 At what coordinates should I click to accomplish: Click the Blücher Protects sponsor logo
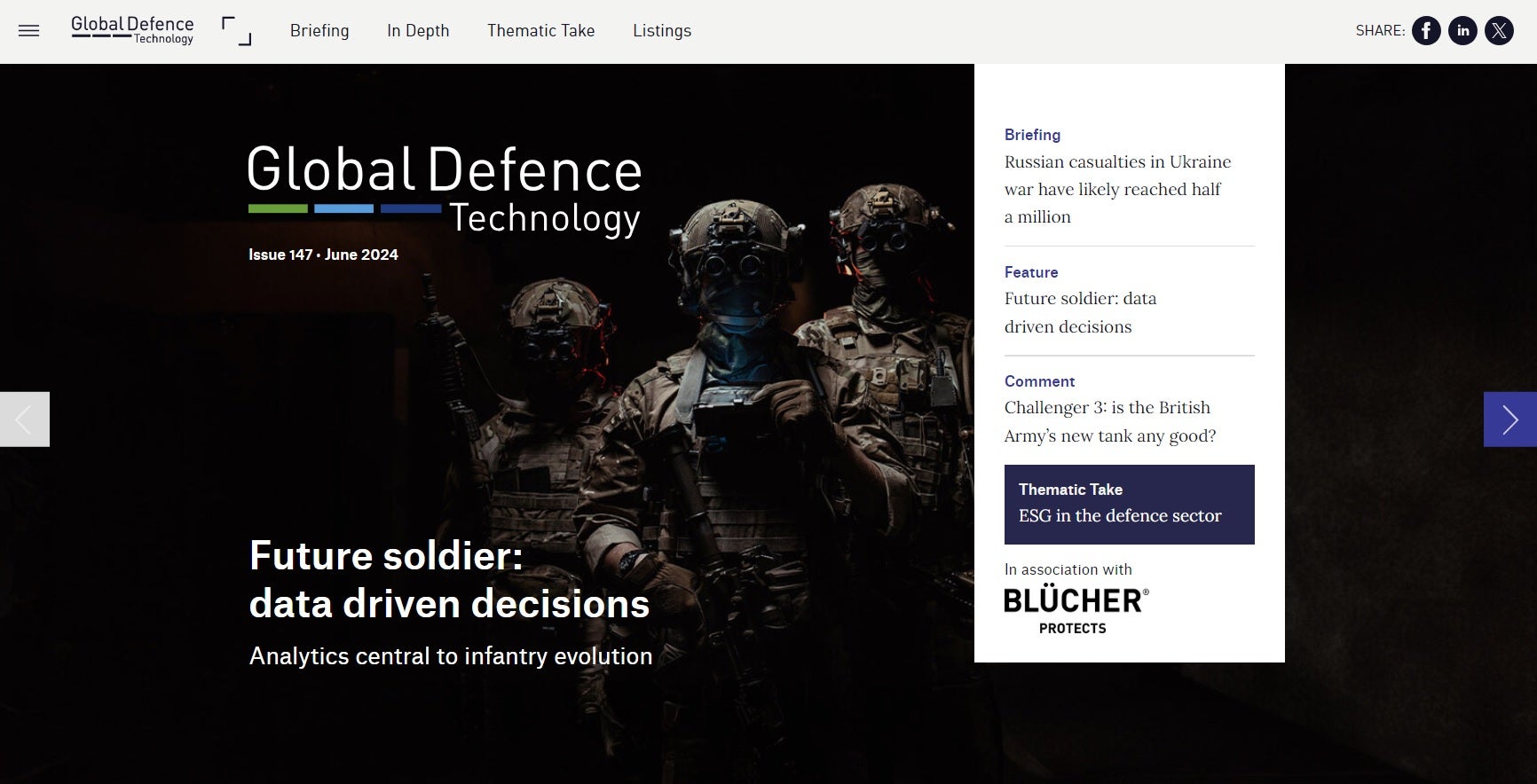(1076, 609)
